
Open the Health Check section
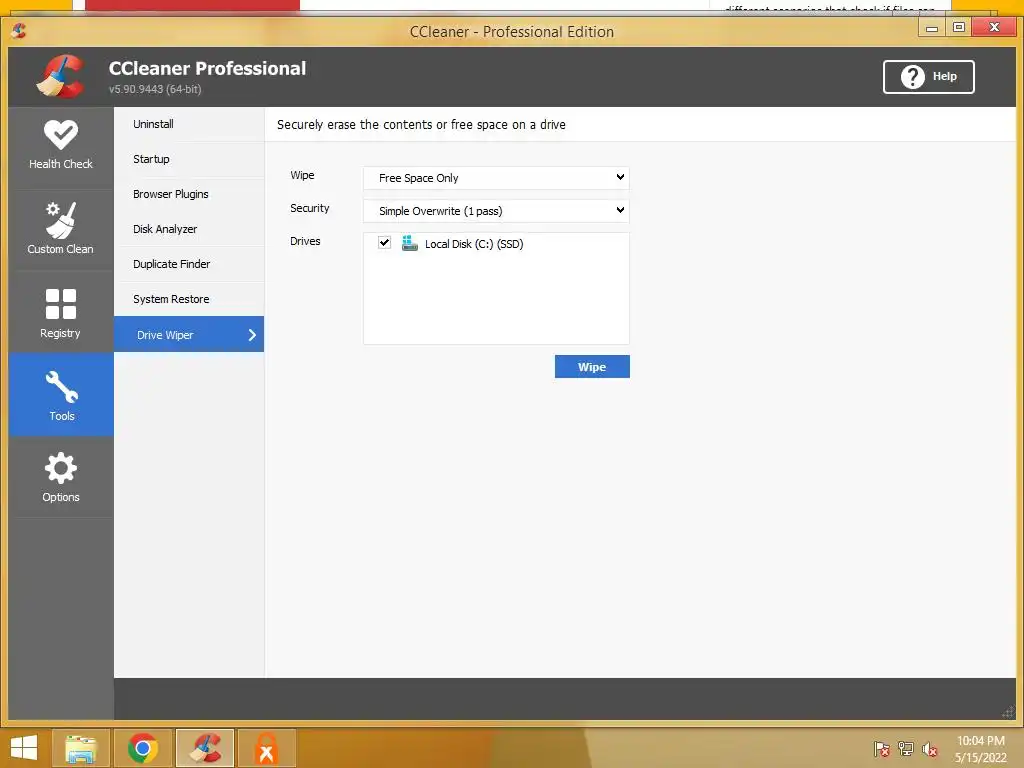point(61,146)
